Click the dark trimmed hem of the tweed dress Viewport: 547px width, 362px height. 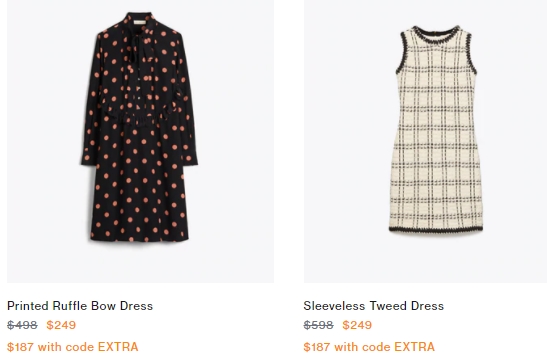tap(436, 229)
